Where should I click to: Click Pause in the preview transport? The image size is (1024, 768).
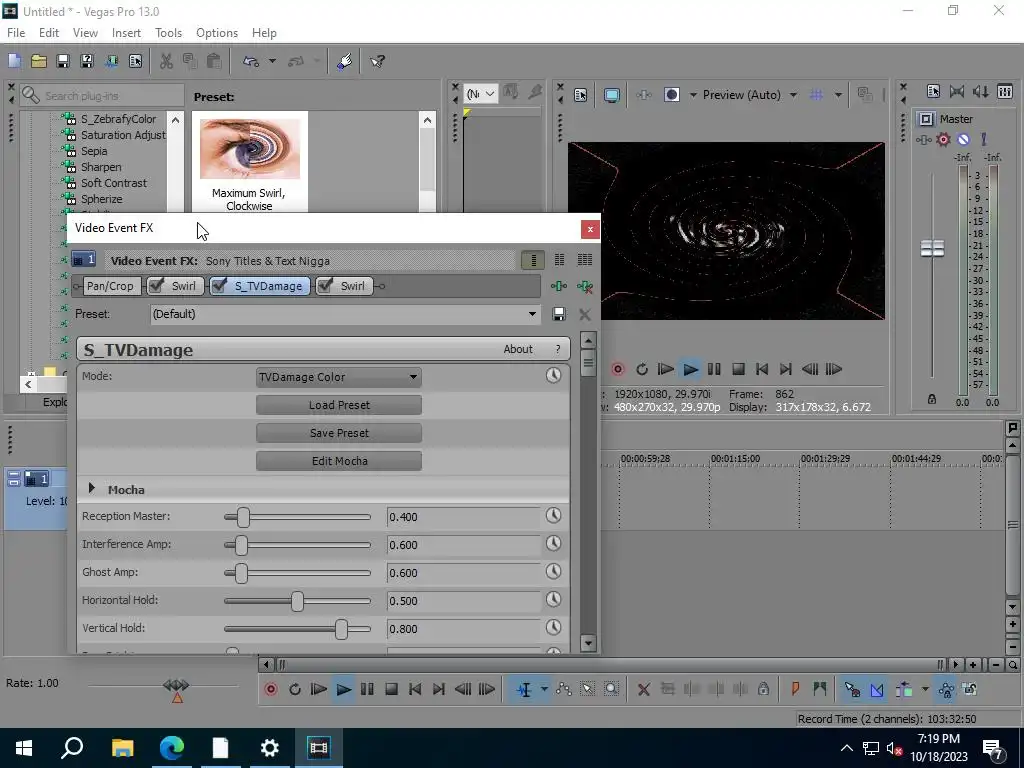tap(714, 370)
